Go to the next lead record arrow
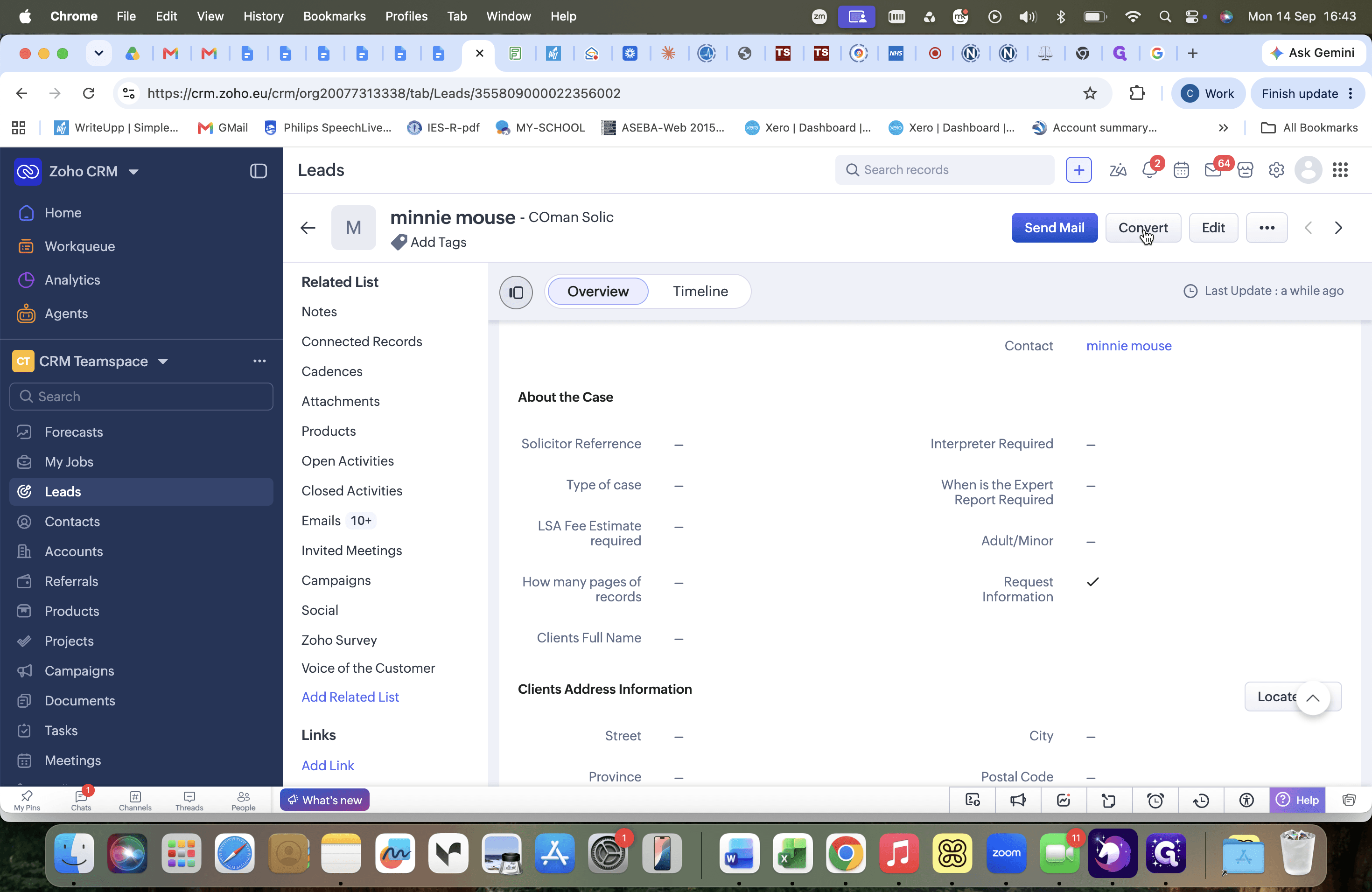Viewport: 1372px width, 892px height. (1338, 228)
